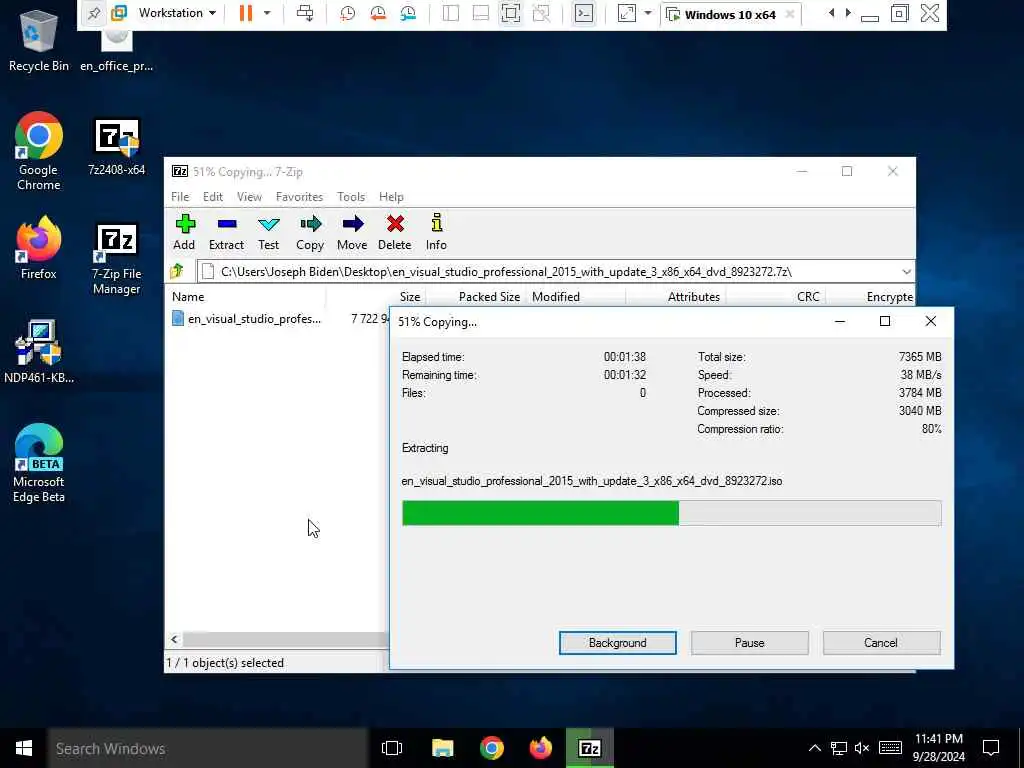The width and height of the screenshot is (1024, 768).
Task: Click the Windows Start button
Action: [24, 748]
